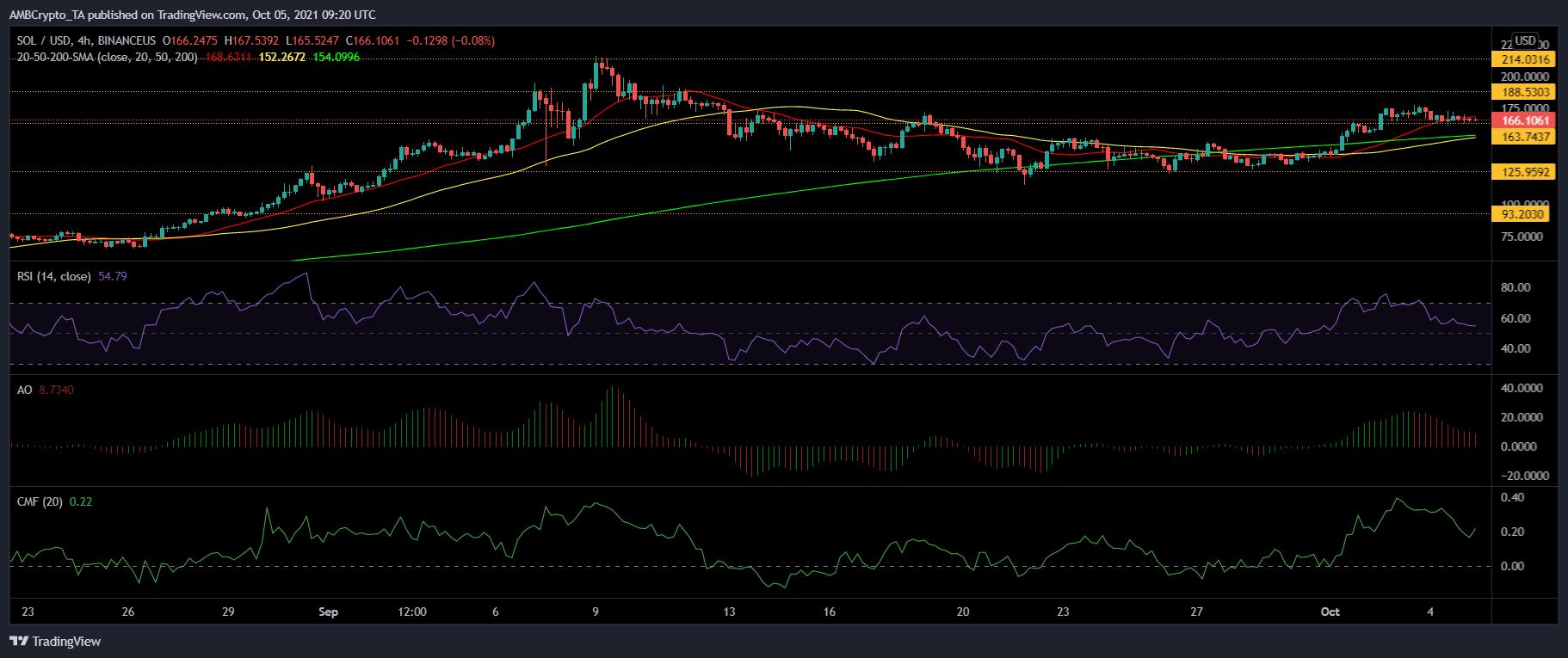This screenshot has width=1568, height=658.
Task: Click the TradingView logo at the bottom
Action: [55, 642]
